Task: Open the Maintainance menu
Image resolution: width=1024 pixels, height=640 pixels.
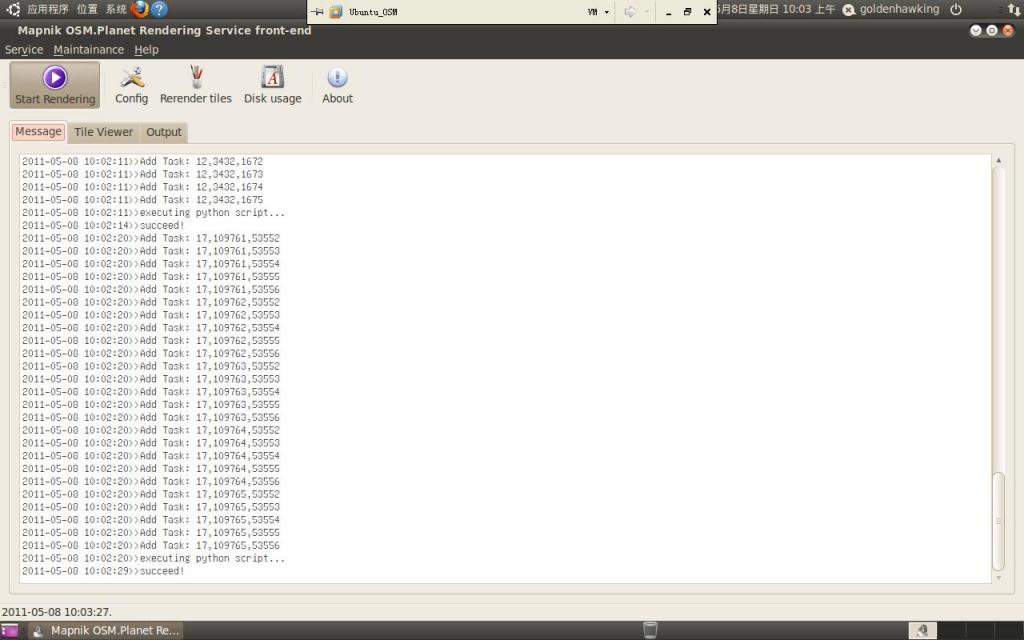Action: tap(88, 50)
